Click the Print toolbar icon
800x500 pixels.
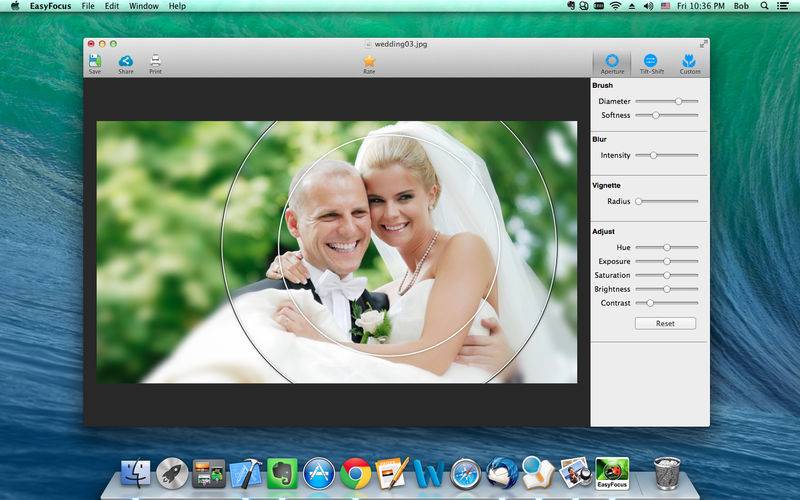(x=156, y=61)
